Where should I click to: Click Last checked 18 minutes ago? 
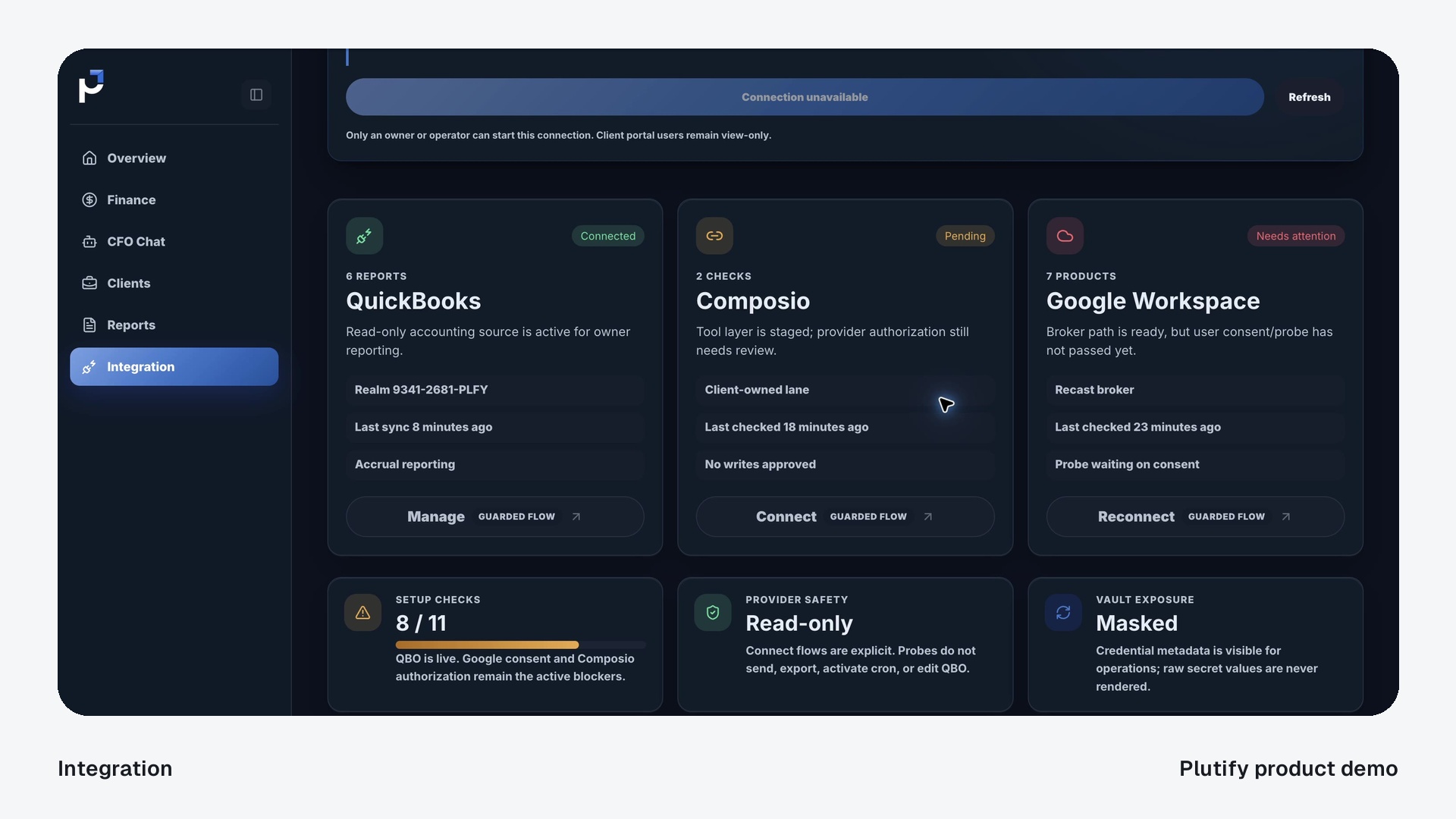(x=845, y=427)
